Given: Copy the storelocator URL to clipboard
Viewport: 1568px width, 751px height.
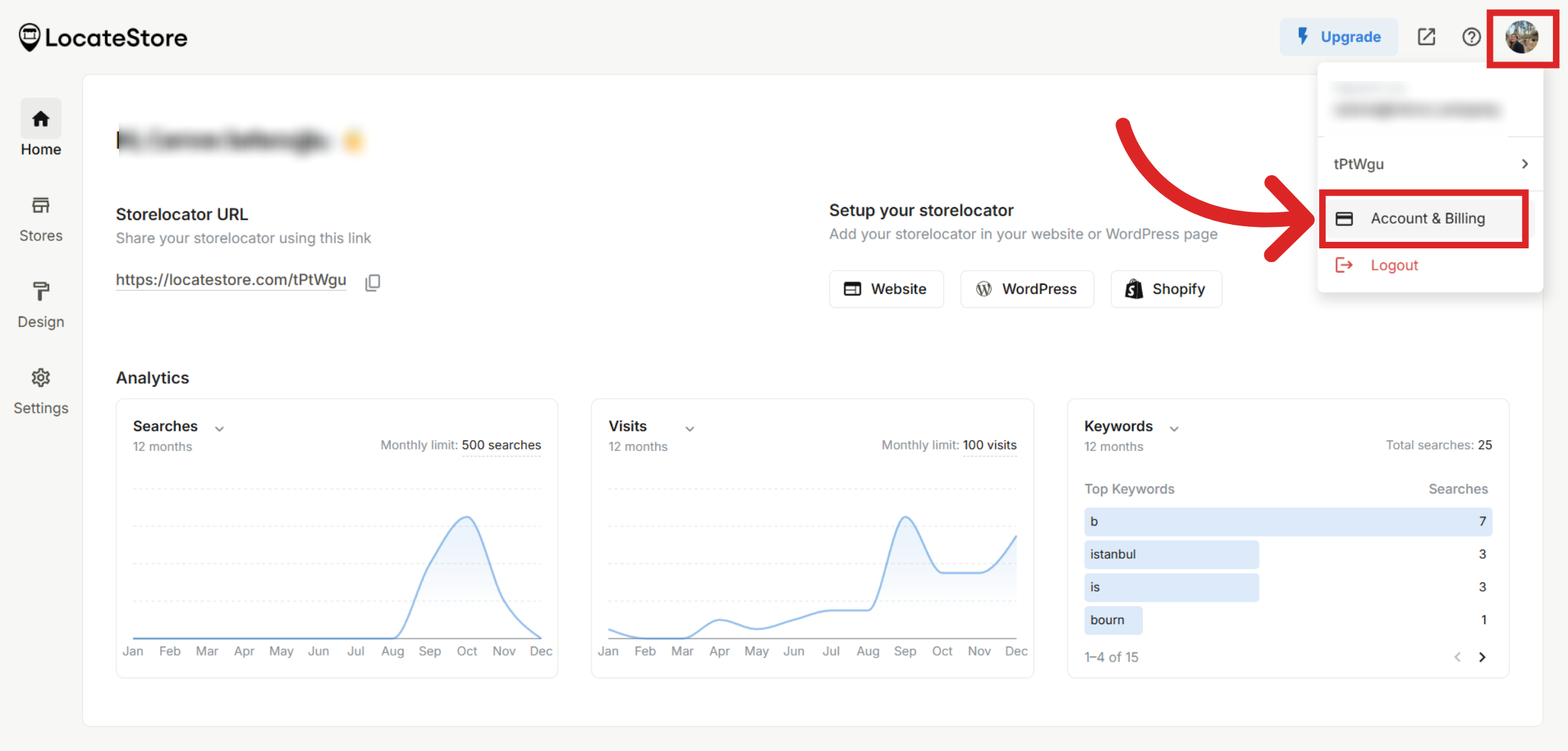Looking at the screenshot, I should click(372, 282).
